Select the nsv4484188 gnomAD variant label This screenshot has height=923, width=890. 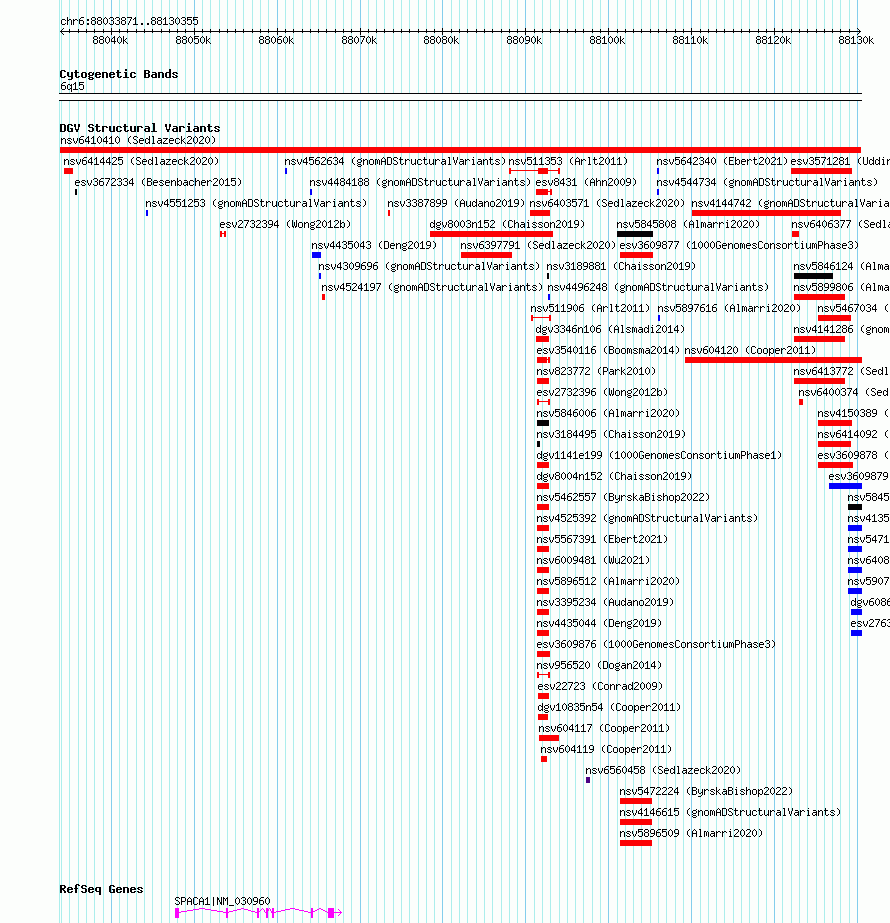[420, 182]
